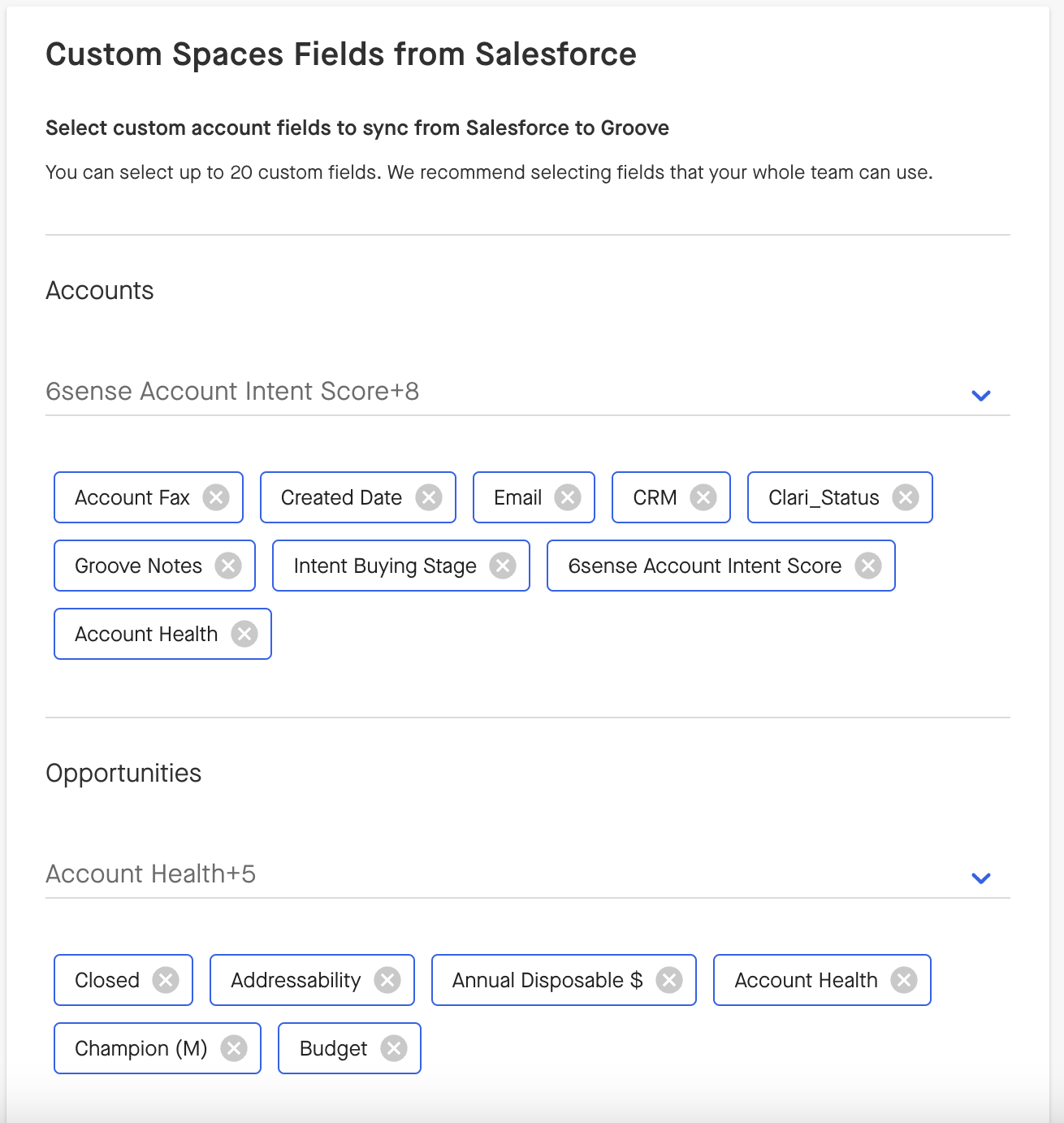Remove the Intent Buying Stage chip
Viewport: 1064px width, 1123px height.
503,566
